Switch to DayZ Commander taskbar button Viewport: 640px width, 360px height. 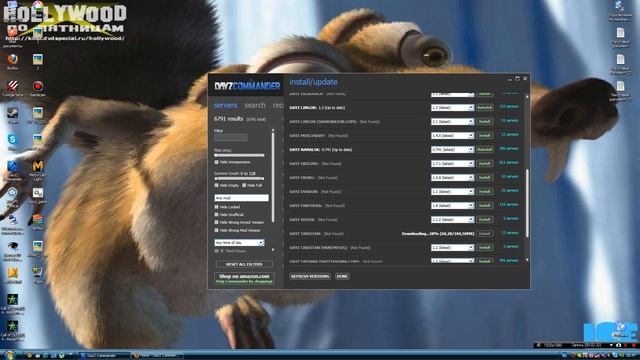point(104,356)
